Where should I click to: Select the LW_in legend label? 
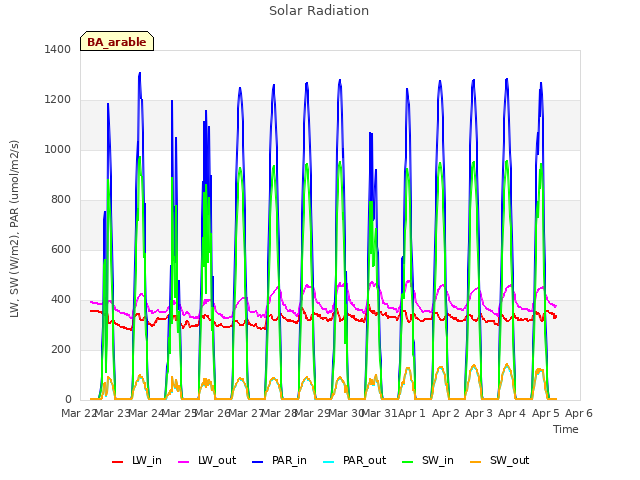pyautogui.click(x=147, y=460)
